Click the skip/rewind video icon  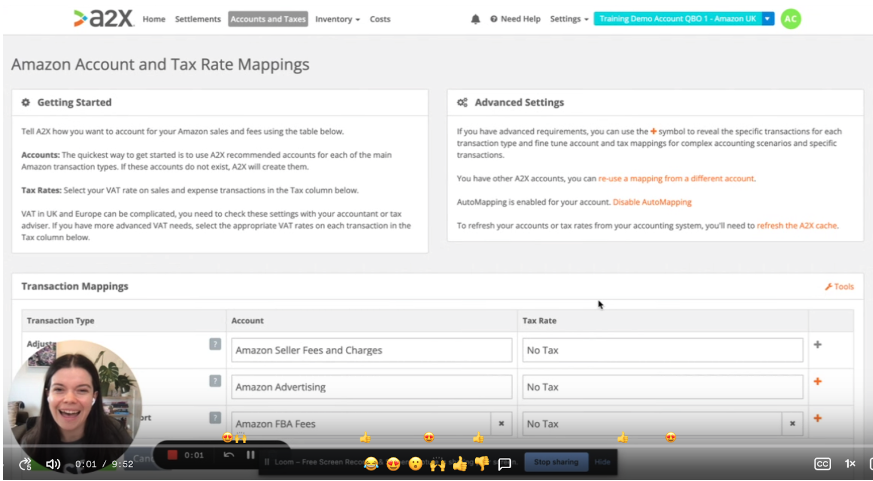click(25, 464)
